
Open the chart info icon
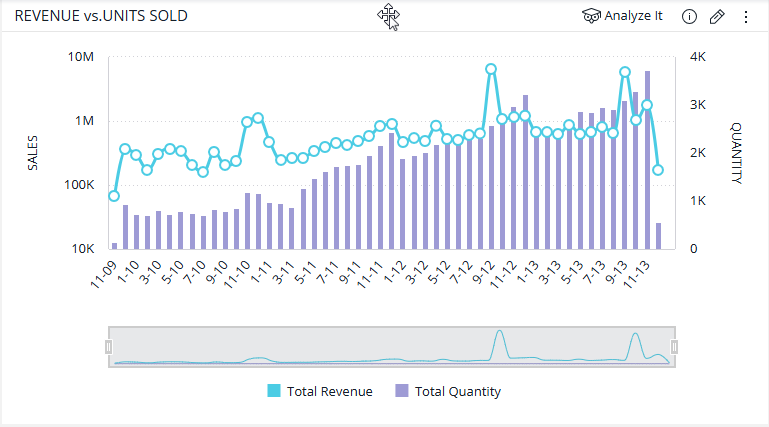[688, 16]
